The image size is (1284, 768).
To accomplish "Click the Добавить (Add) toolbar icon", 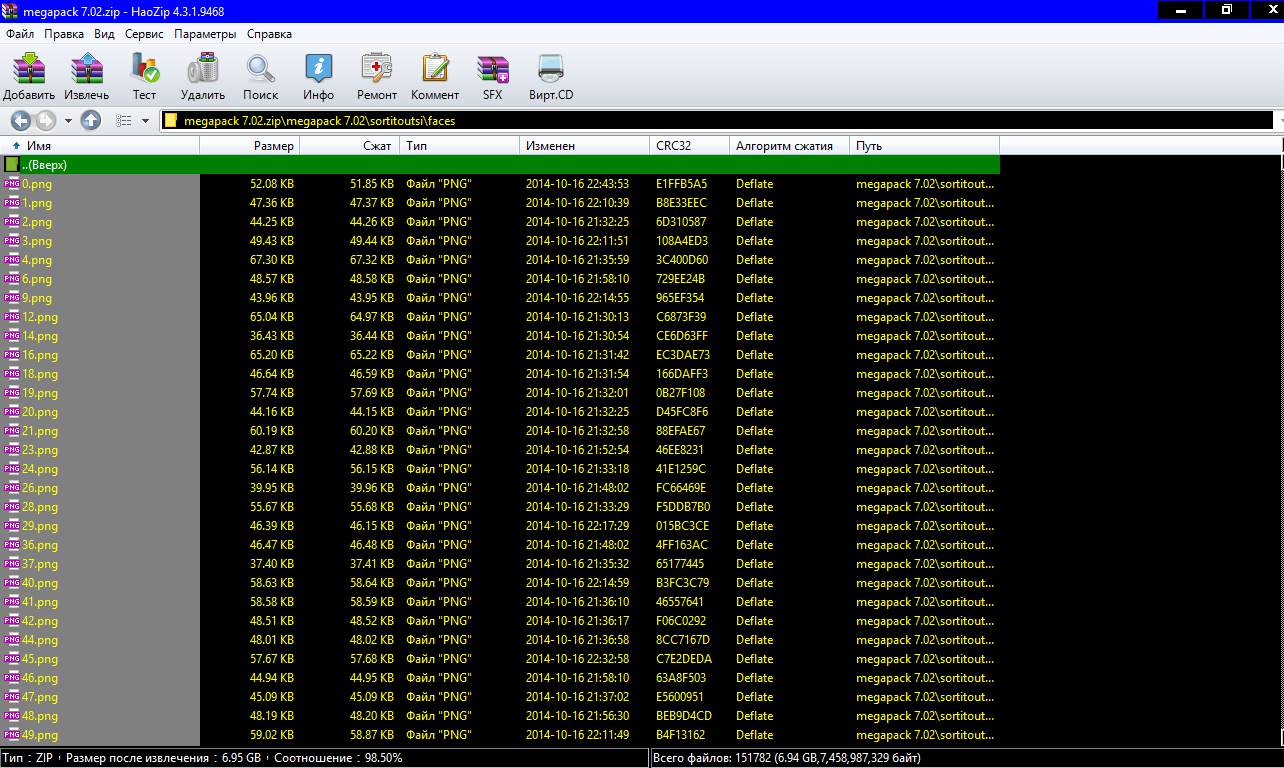I will tap(29, 70).
